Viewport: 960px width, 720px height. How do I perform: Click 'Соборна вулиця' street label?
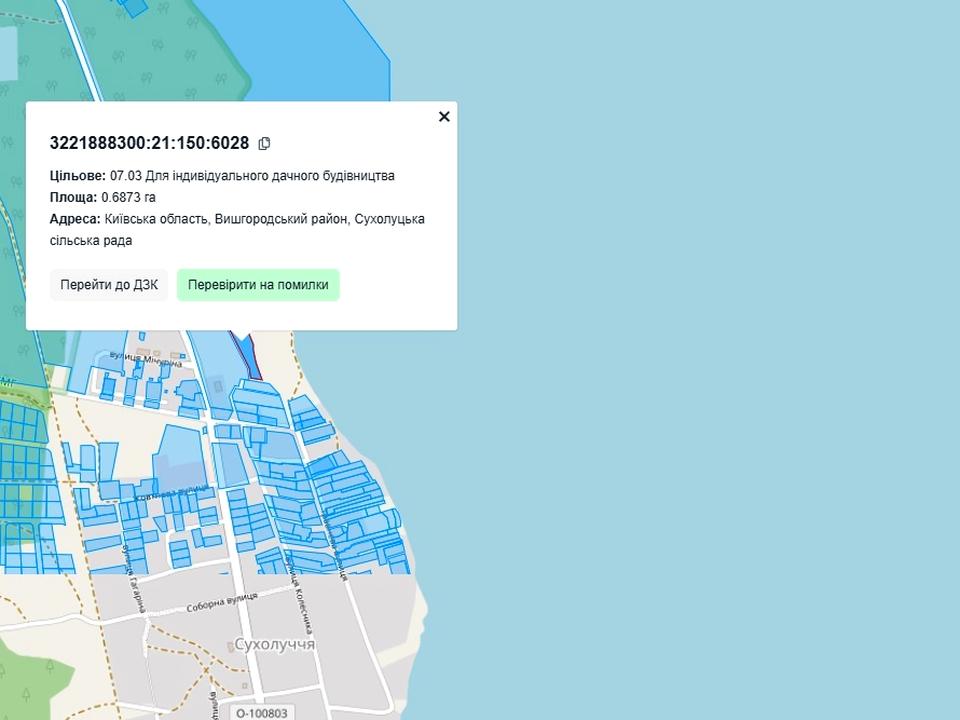pyautogui.click(x=222, y=603)
